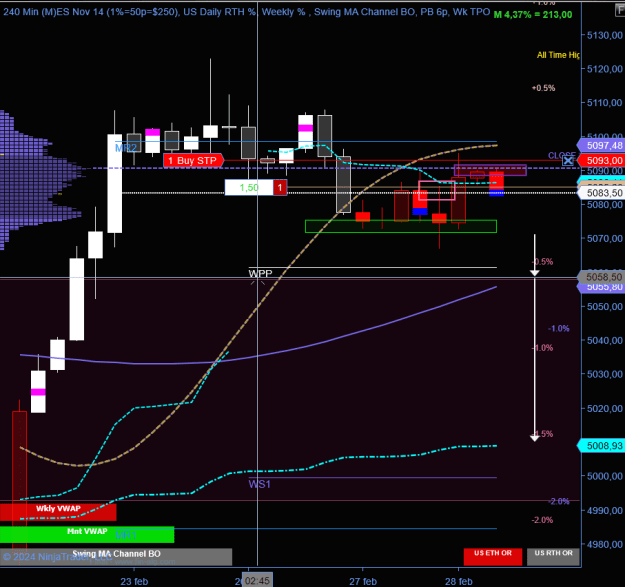Click the +0.5% level label
The image size is (625, 587).
543,88
